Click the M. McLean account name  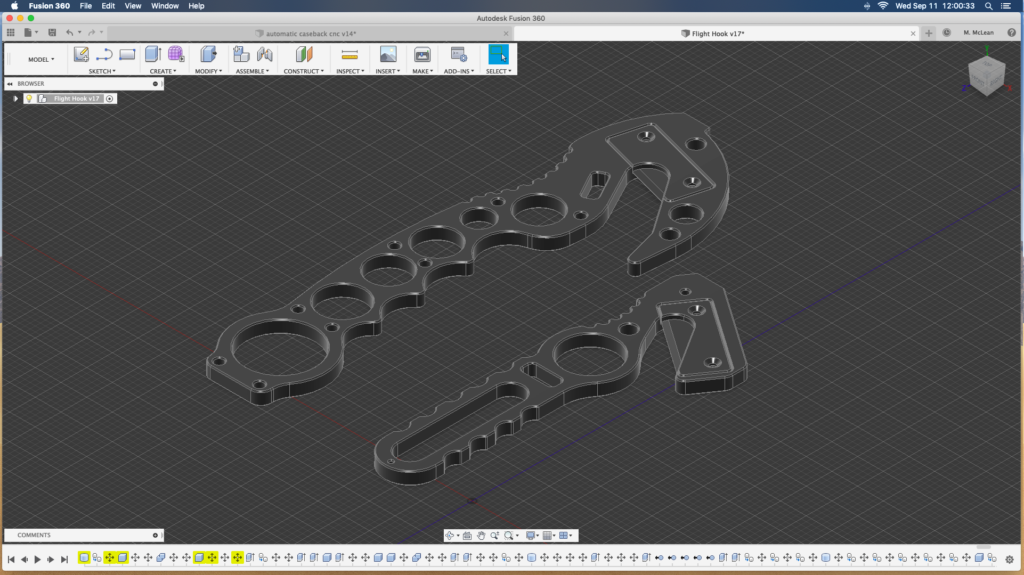coord(978,33)
